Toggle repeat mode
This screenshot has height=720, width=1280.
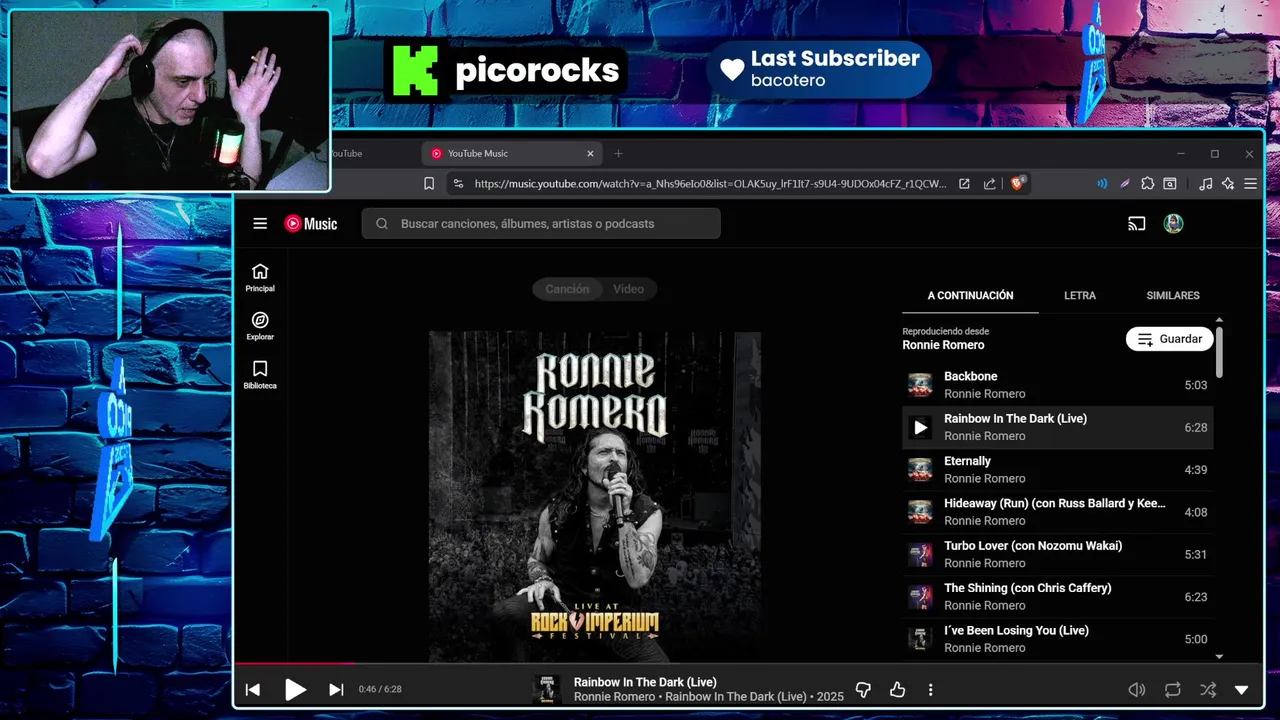pyautogui.click(x=1172, y=689)
